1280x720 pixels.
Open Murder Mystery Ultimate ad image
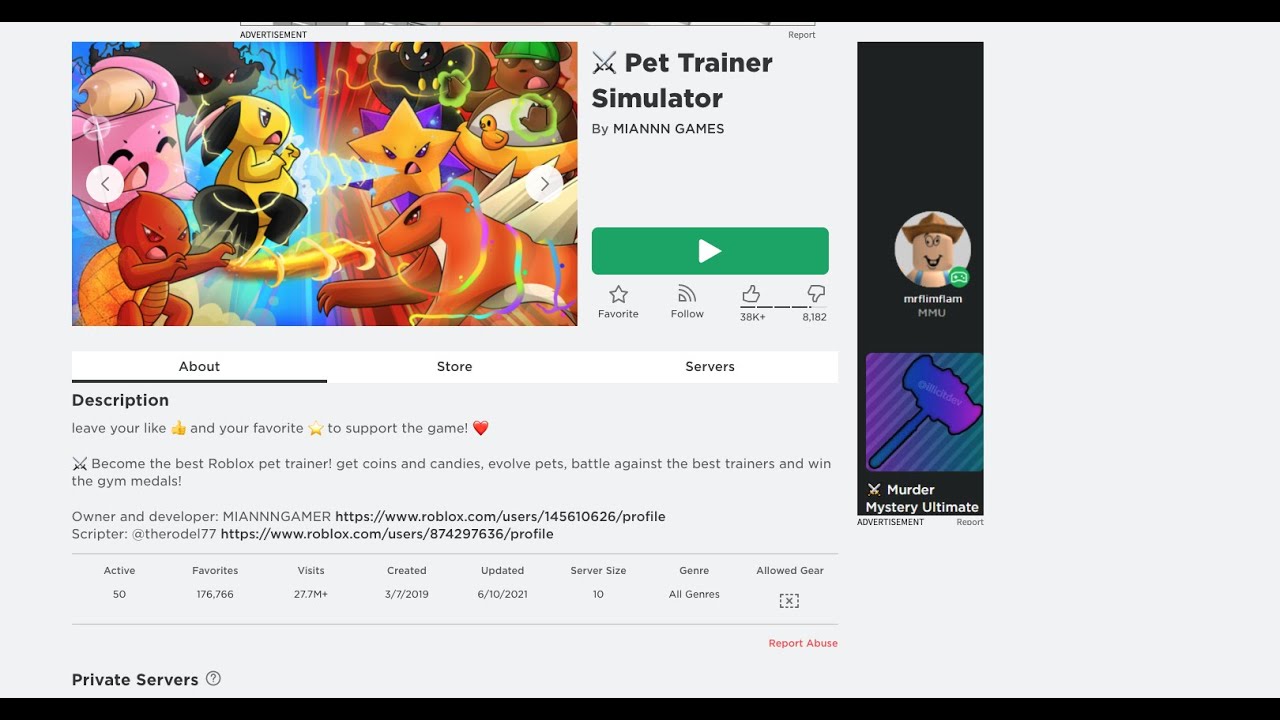tap(924, 412)
